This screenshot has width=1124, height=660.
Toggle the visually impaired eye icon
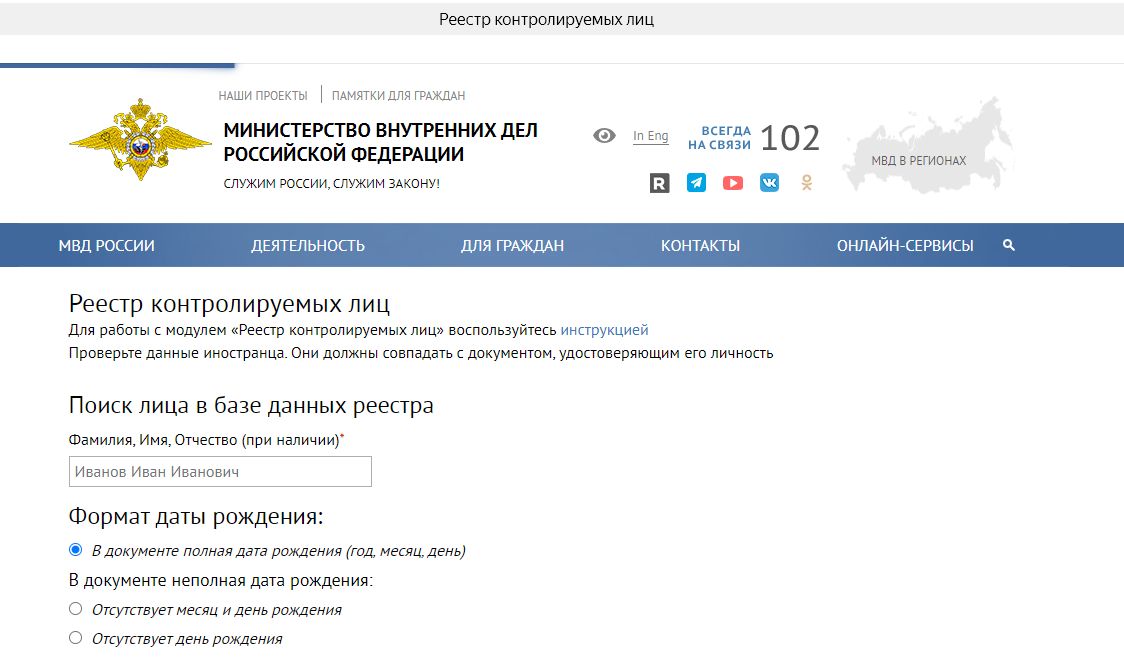point(604,136)
